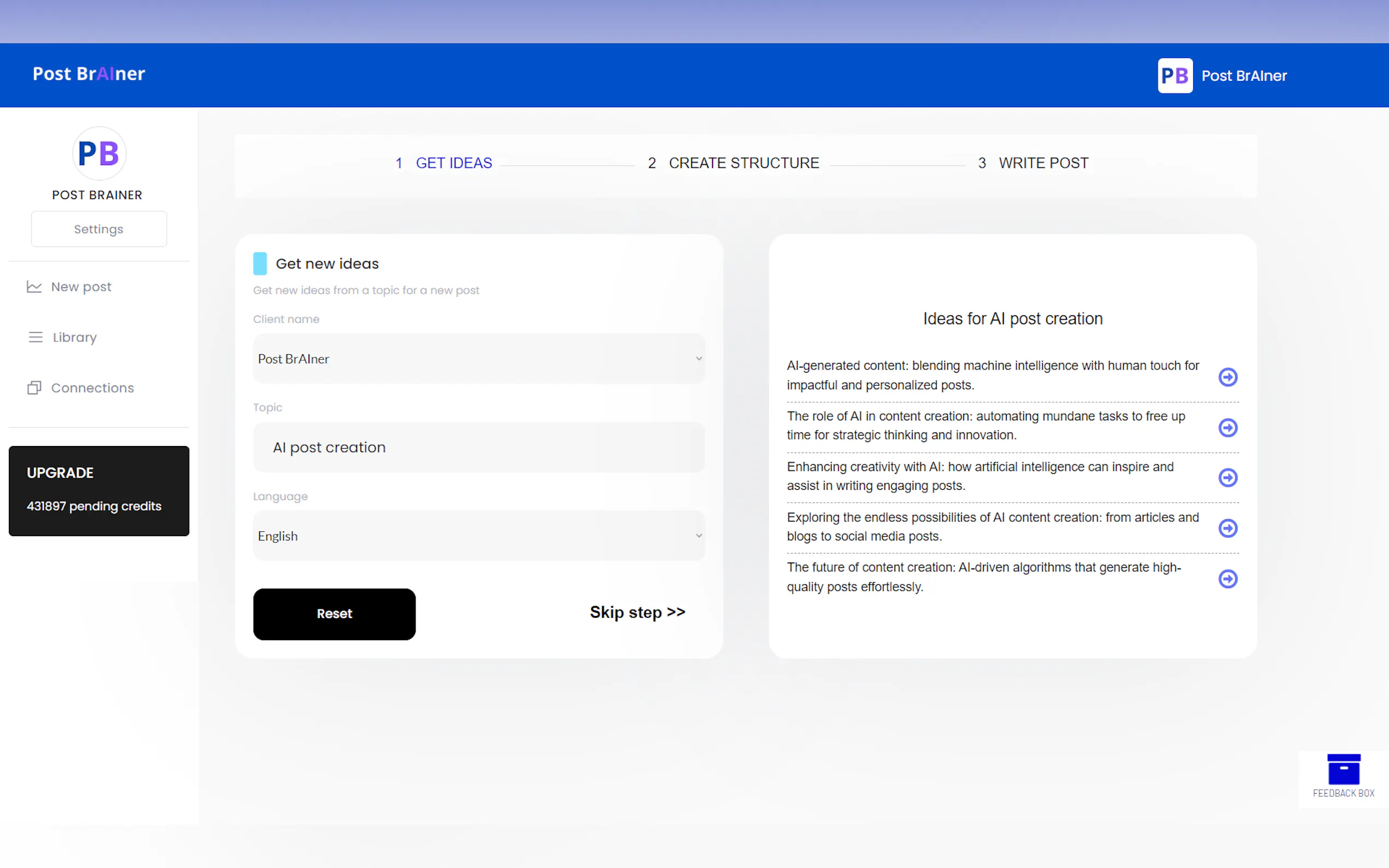Image resolution: width=1389 pixels, height=868 pixels.
Task: Select arrow beside 'role of AI' idea
Action: click(1227, 427)
